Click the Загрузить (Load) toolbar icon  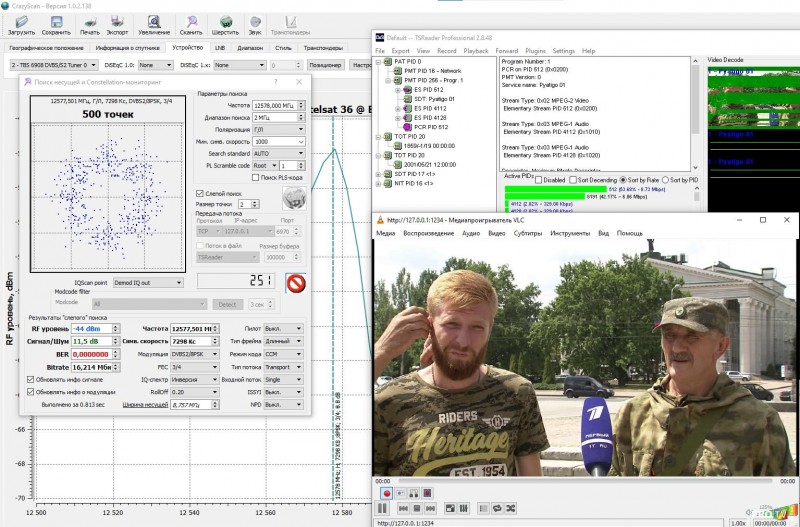pyautogui.click(x=20, y=22)
